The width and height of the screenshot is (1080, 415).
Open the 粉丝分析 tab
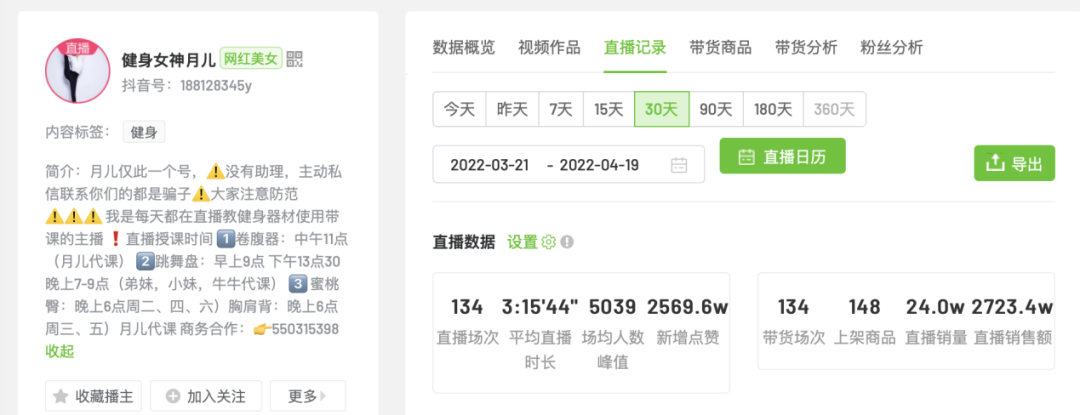pyautogui.click(x=891, y=47)
